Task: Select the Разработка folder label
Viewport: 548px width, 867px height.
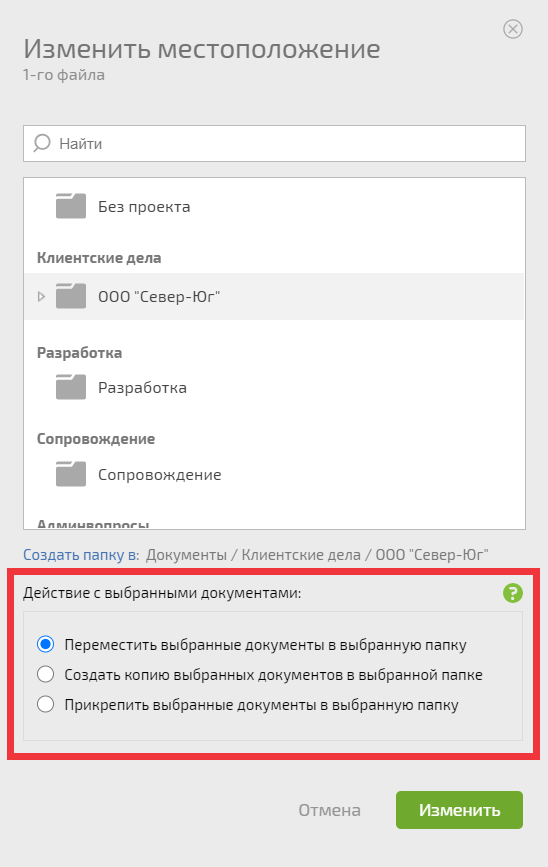Action: [142, 388]
